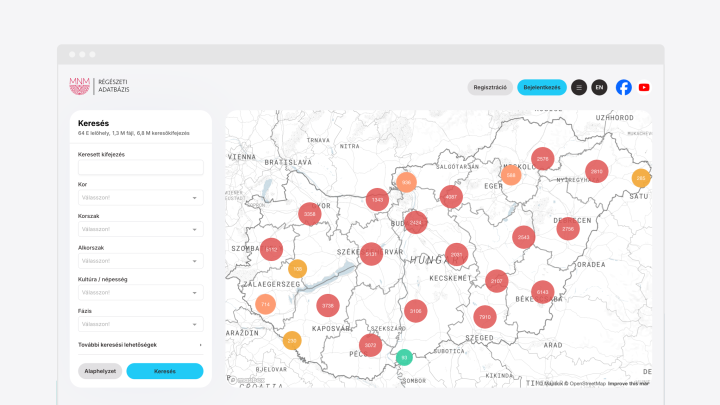Open the Improve this map link
This screenshot has height=405, width=720.
pyautogui.click(x=628, y=383)
